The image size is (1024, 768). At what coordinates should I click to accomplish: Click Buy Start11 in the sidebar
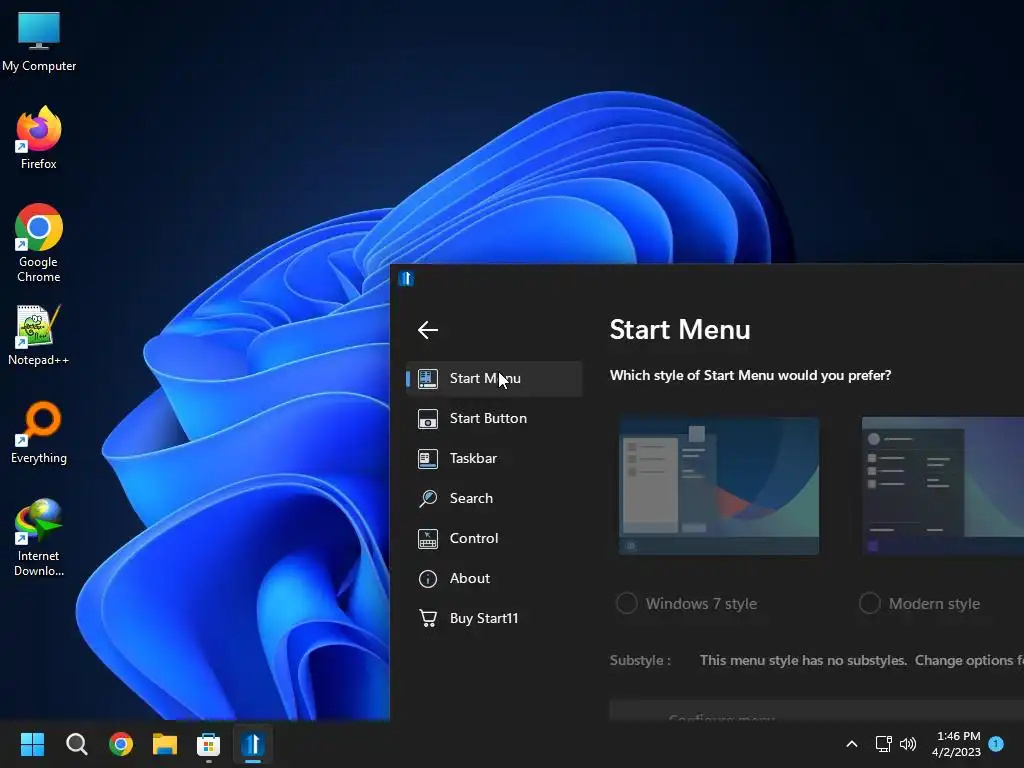click(494, 618)
